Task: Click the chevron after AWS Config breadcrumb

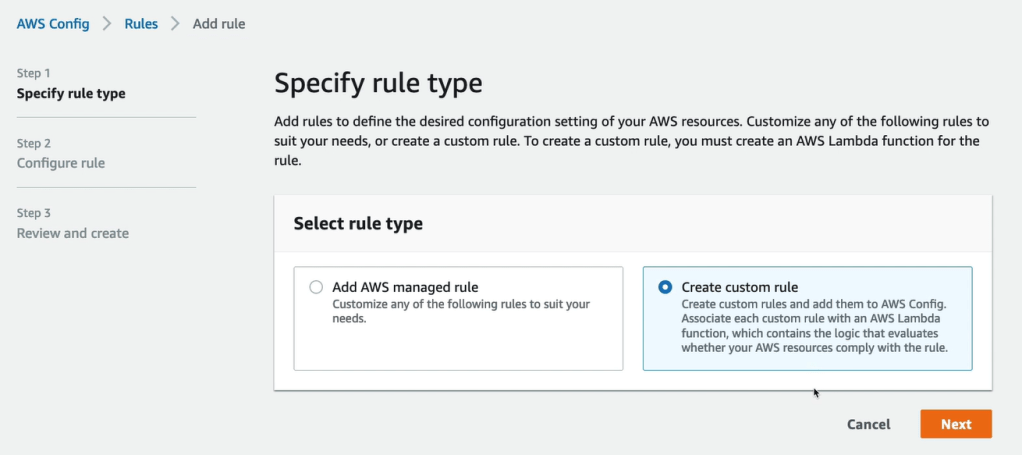Action: pyautogui.click(x=108, y=23)
